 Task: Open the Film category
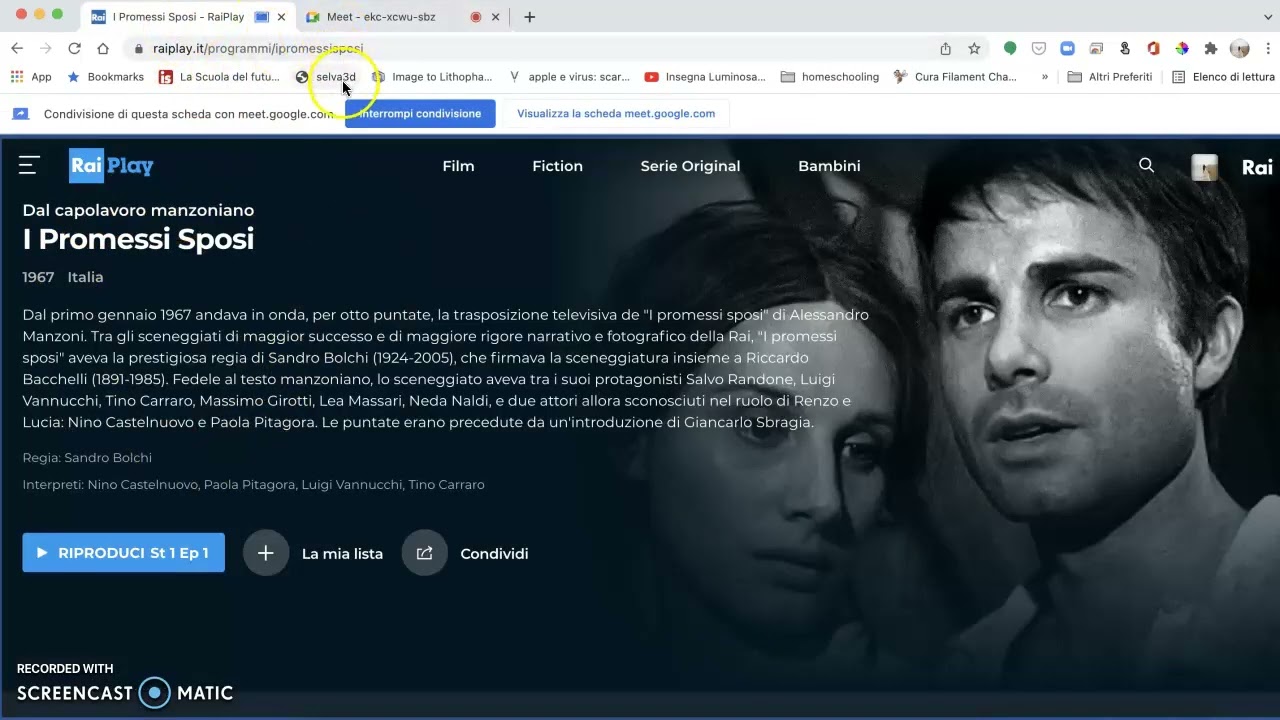458,166
